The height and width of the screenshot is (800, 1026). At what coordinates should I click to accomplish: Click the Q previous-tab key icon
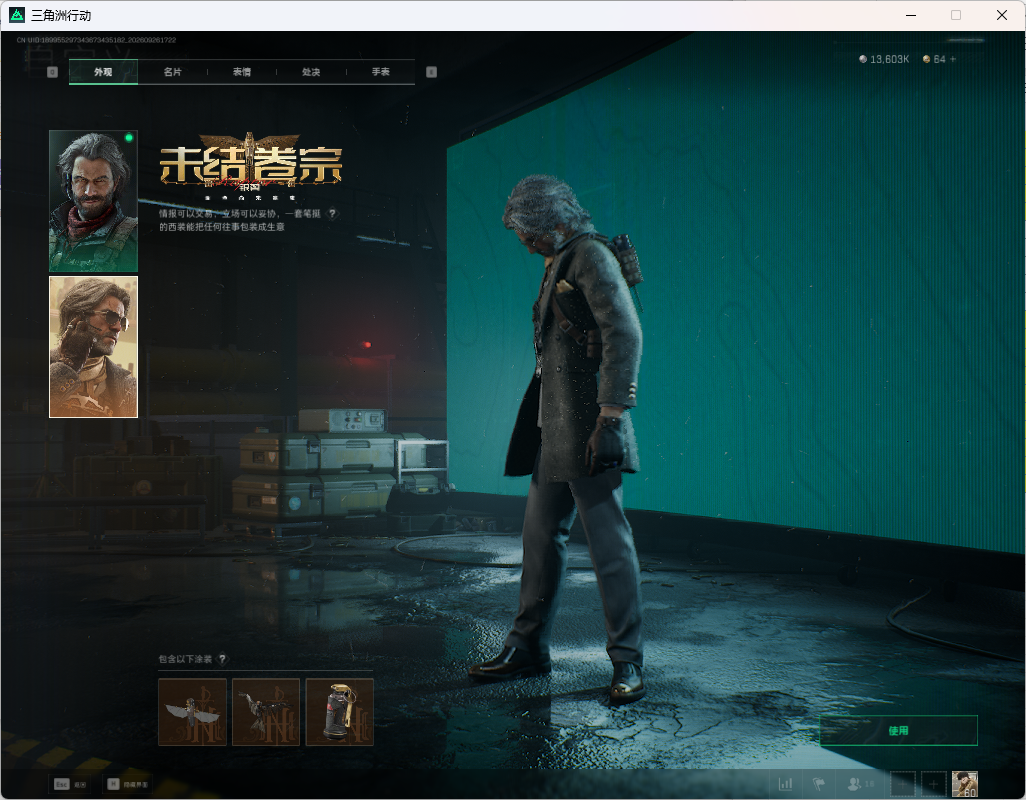(x=52, y=72)
